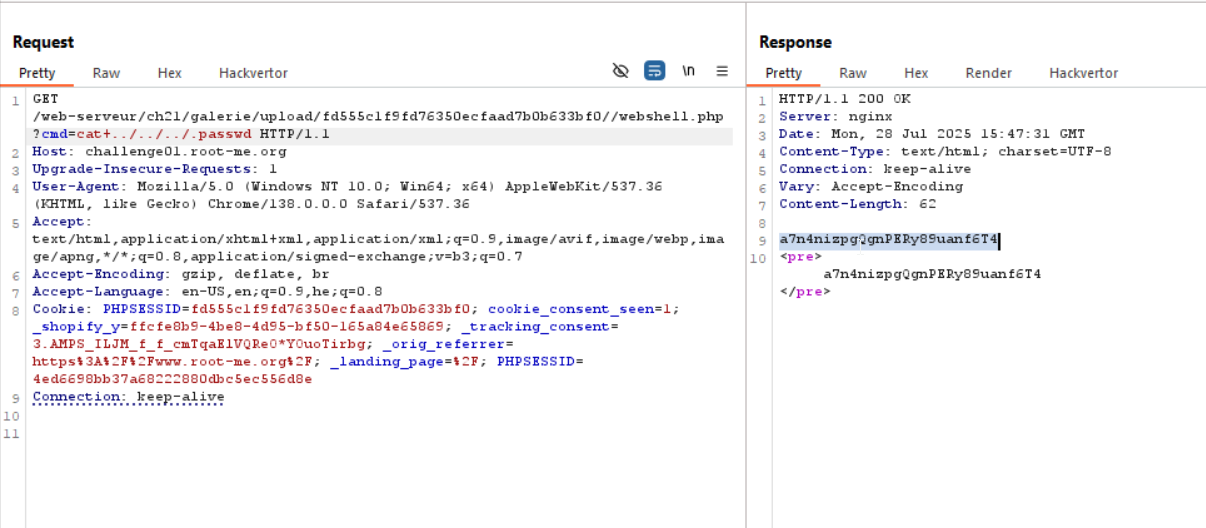This screenshot has width=1206, height=528.
Task: Open the response Hackvertor tab
Action: point(1083,73)
